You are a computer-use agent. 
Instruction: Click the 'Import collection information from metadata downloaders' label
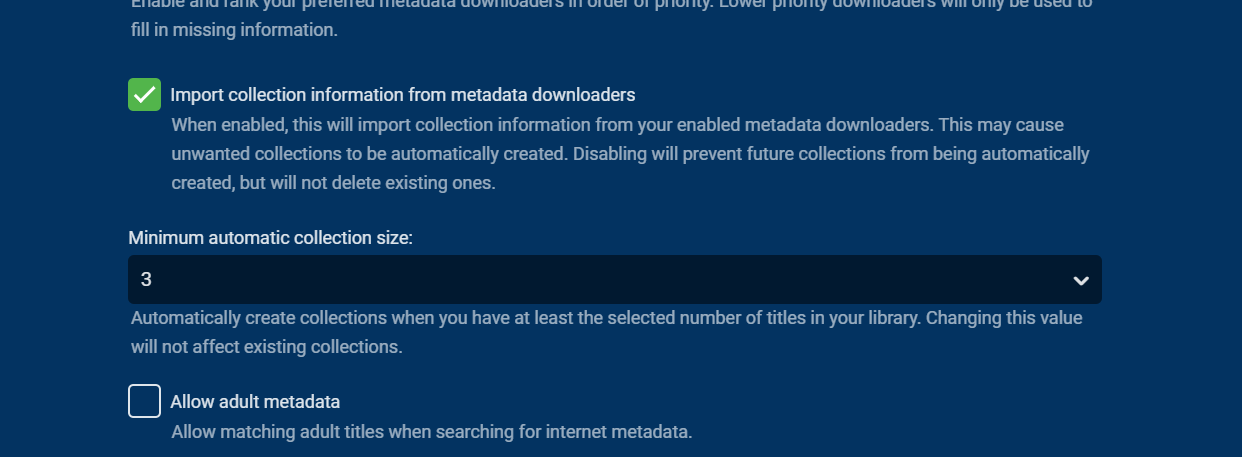tap(402, 95)
